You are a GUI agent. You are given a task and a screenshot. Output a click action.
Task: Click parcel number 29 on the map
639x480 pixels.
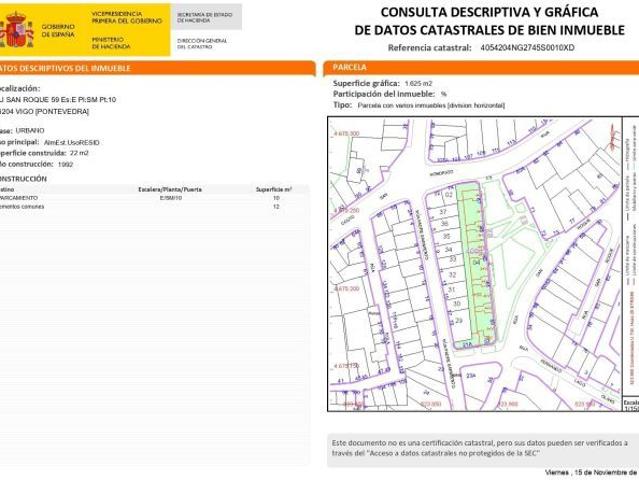click(458, 321)
